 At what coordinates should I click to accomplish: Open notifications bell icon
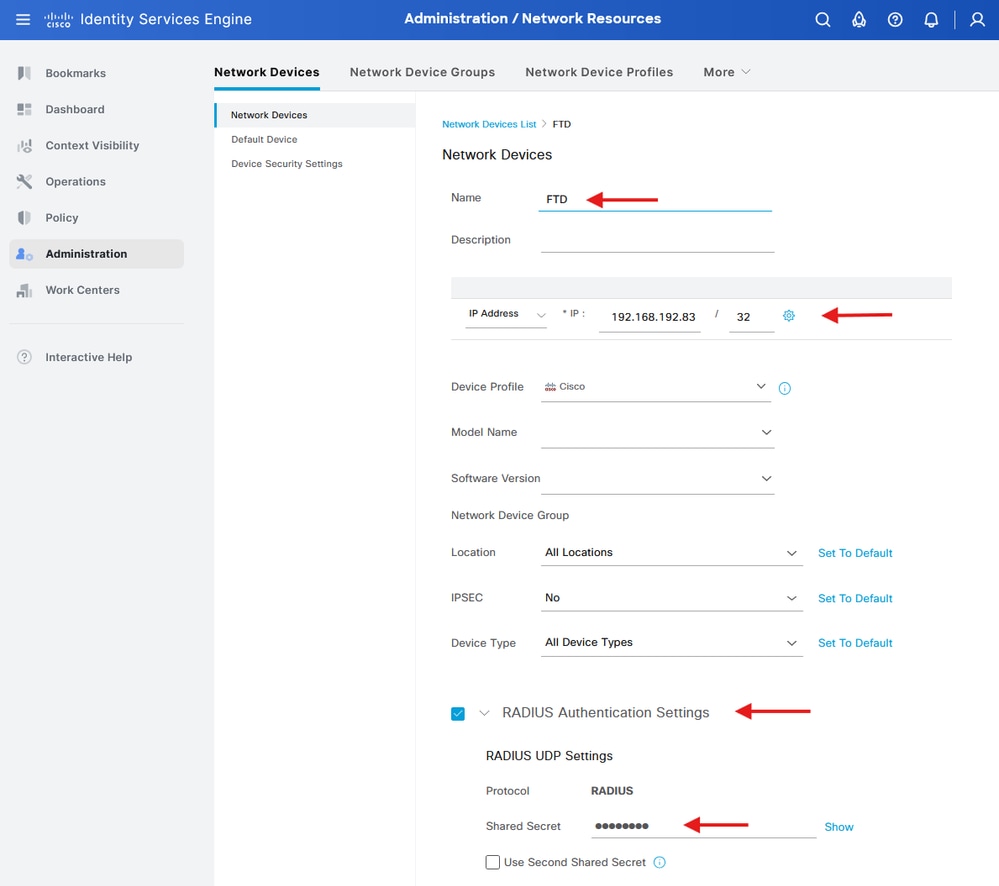pyautogui.click(x=931, y=20)
